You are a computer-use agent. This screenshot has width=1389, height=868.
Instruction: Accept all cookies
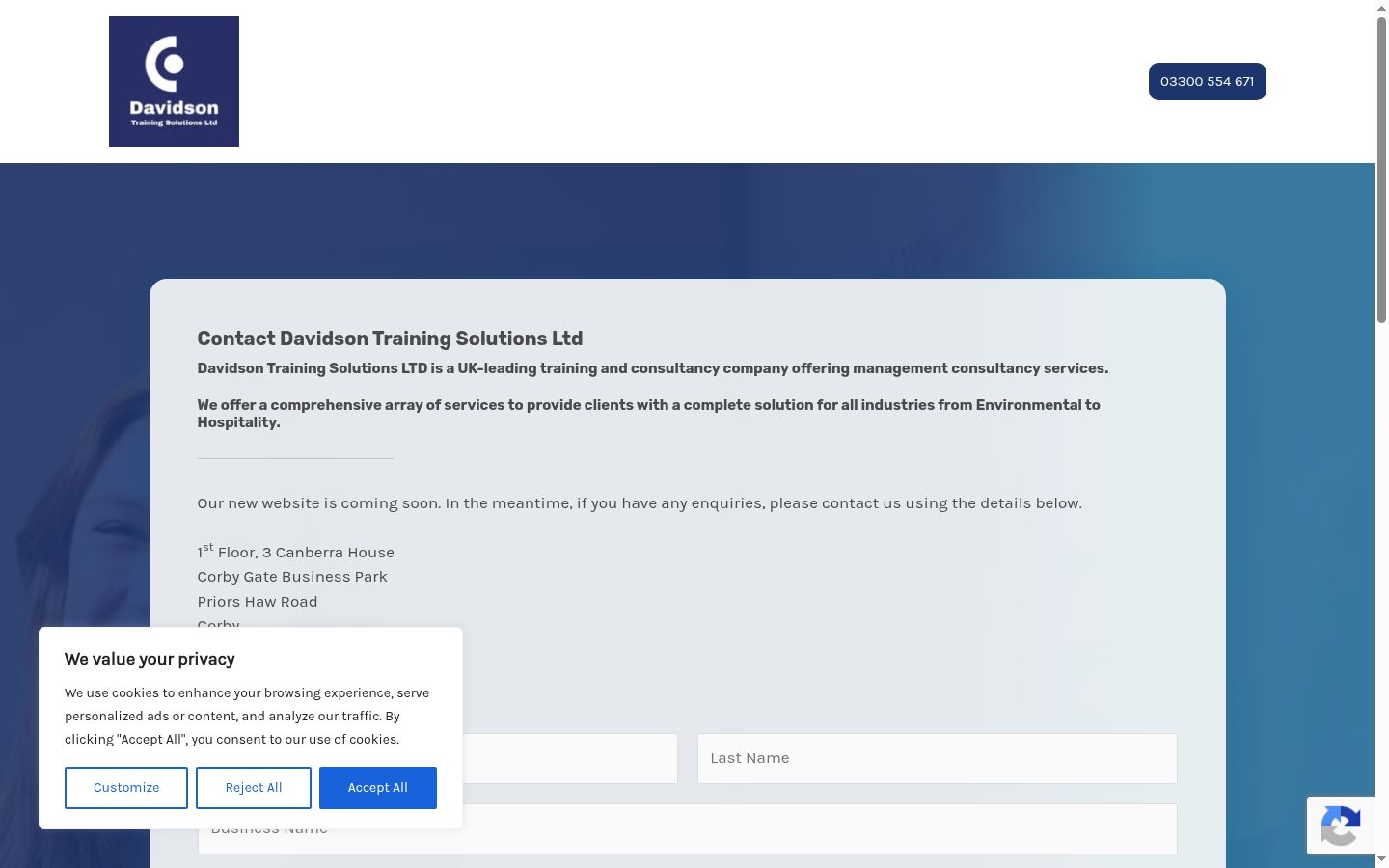coord(378,788)
